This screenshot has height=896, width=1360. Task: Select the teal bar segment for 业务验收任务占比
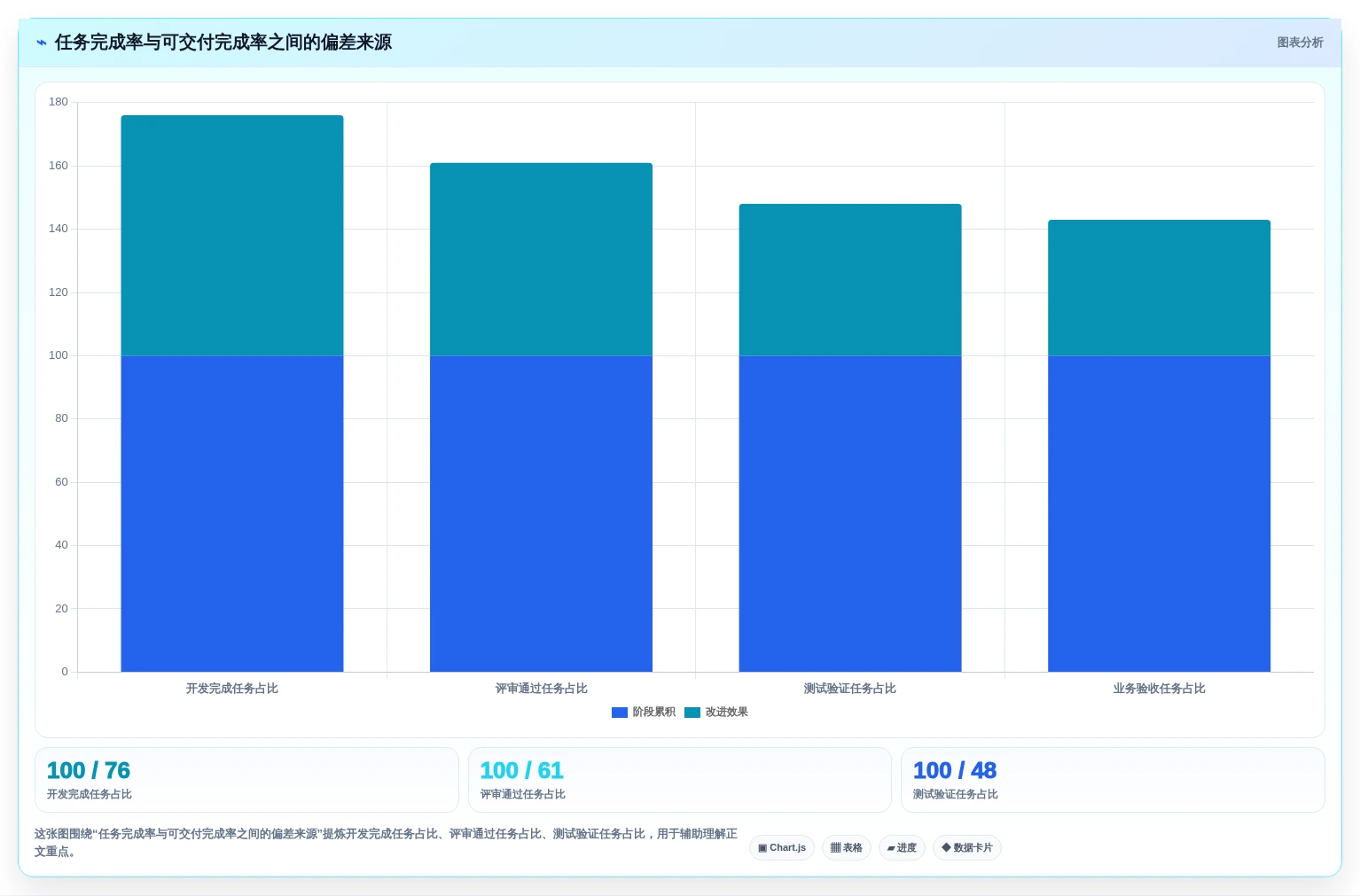pos(1159,288)
